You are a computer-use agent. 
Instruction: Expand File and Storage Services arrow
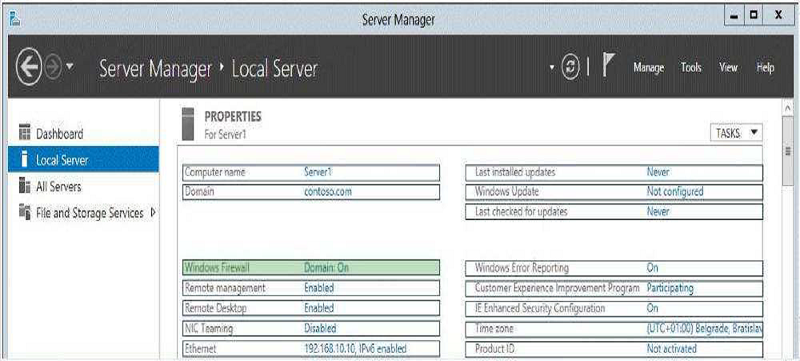tap(153, 213)
